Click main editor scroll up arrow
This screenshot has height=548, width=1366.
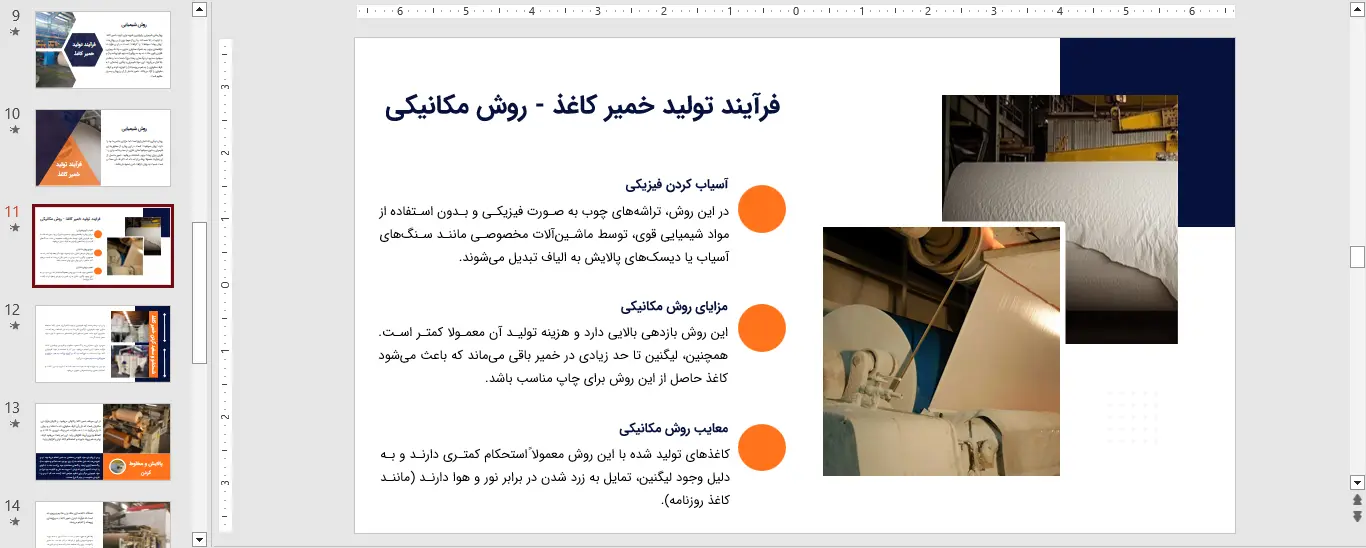[x=1357, y=9]
